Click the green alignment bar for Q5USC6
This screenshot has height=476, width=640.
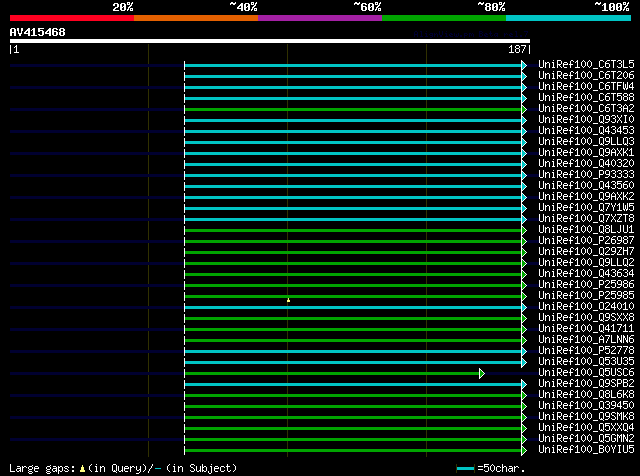pyautogui.click(x=332, y=374)
